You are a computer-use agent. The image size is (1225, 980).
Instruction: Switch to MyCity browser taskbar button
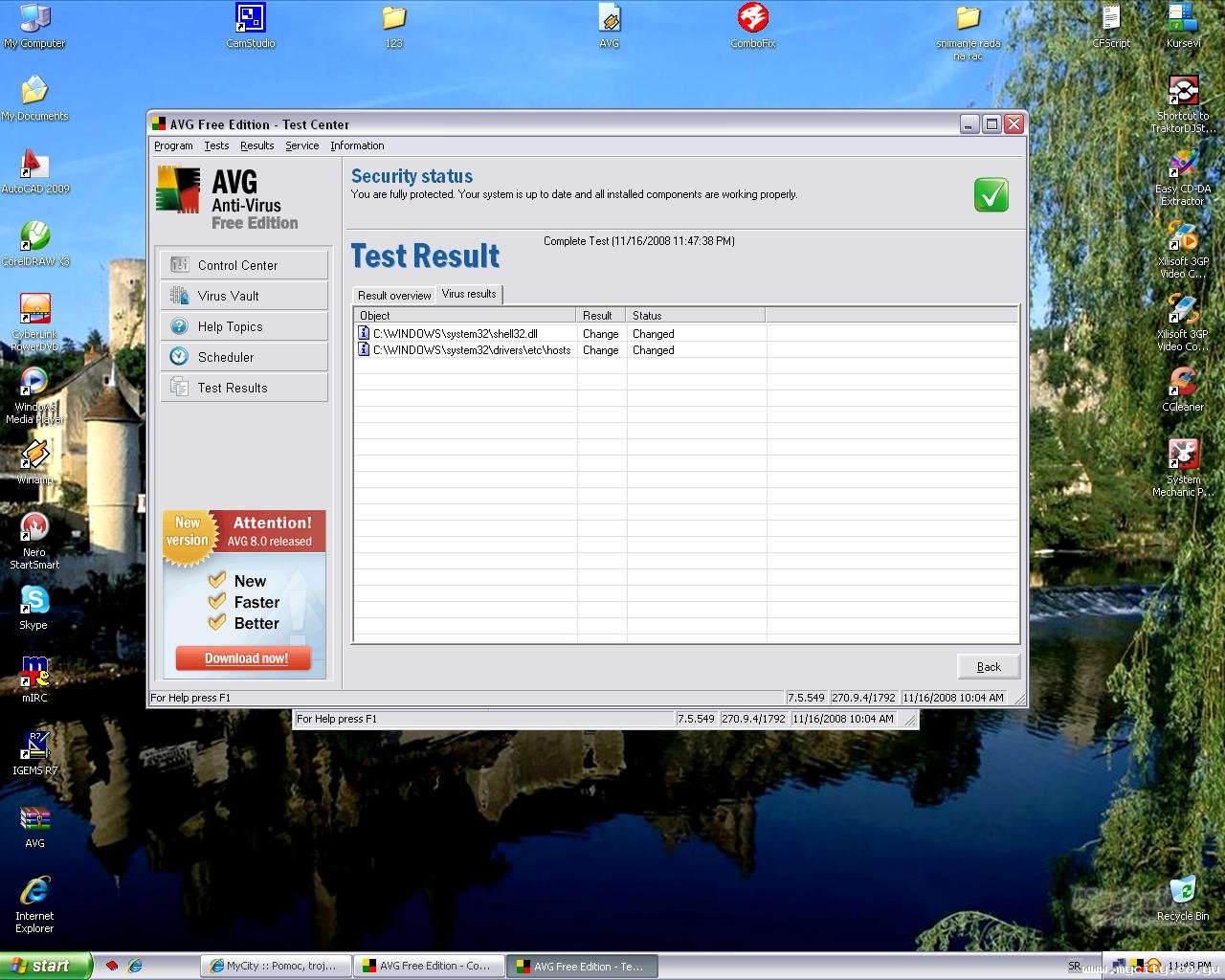coord(276,967)
